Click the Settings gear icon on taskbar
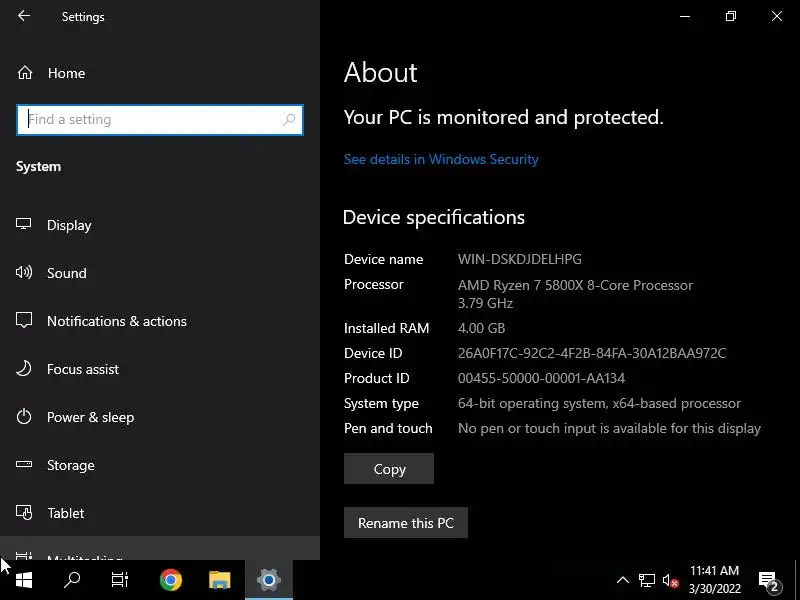This screenshot has height=600, width=800. (269, 580)
